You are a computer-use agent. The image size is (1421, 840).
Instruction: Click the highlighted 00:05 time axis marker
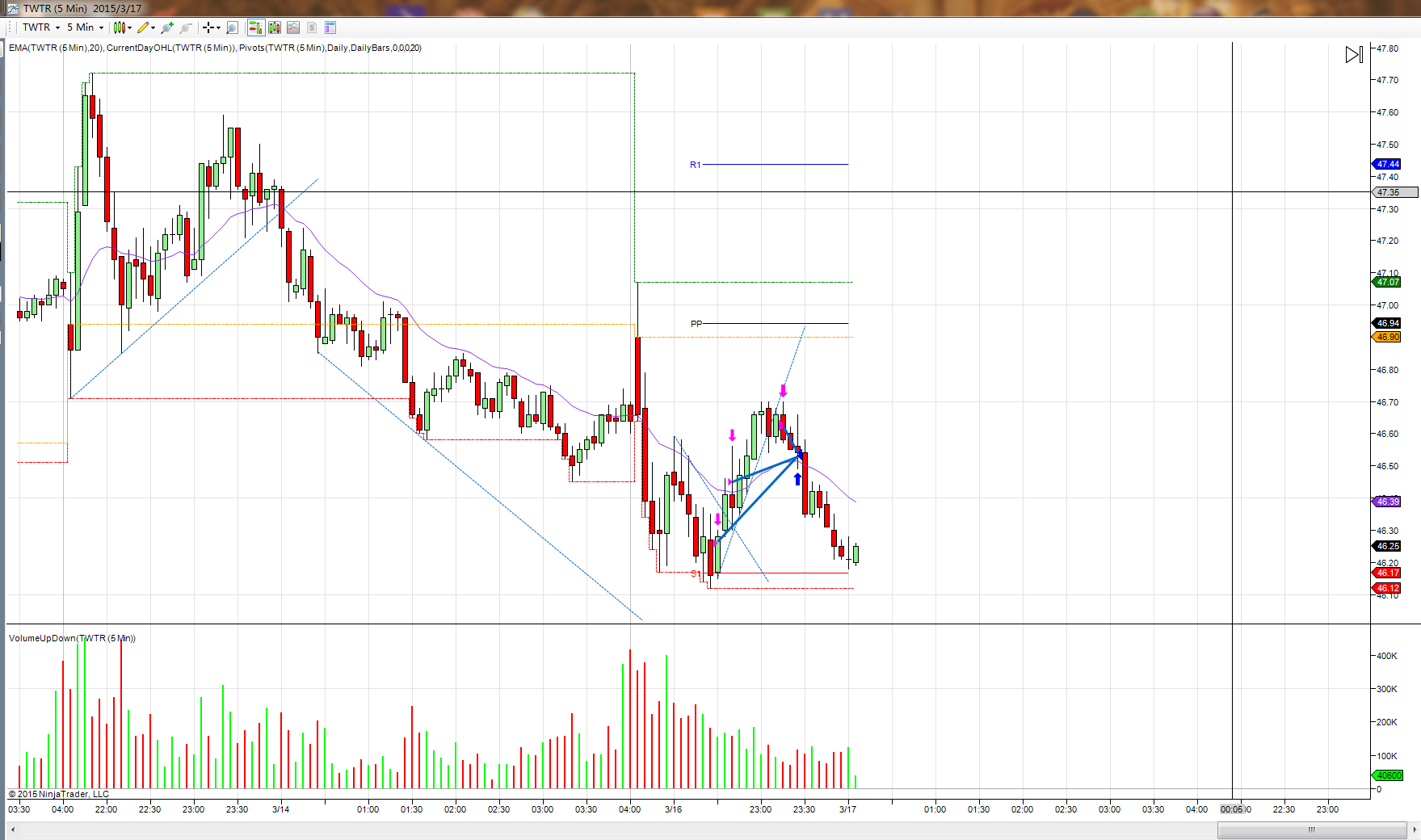coord(1232,809)
